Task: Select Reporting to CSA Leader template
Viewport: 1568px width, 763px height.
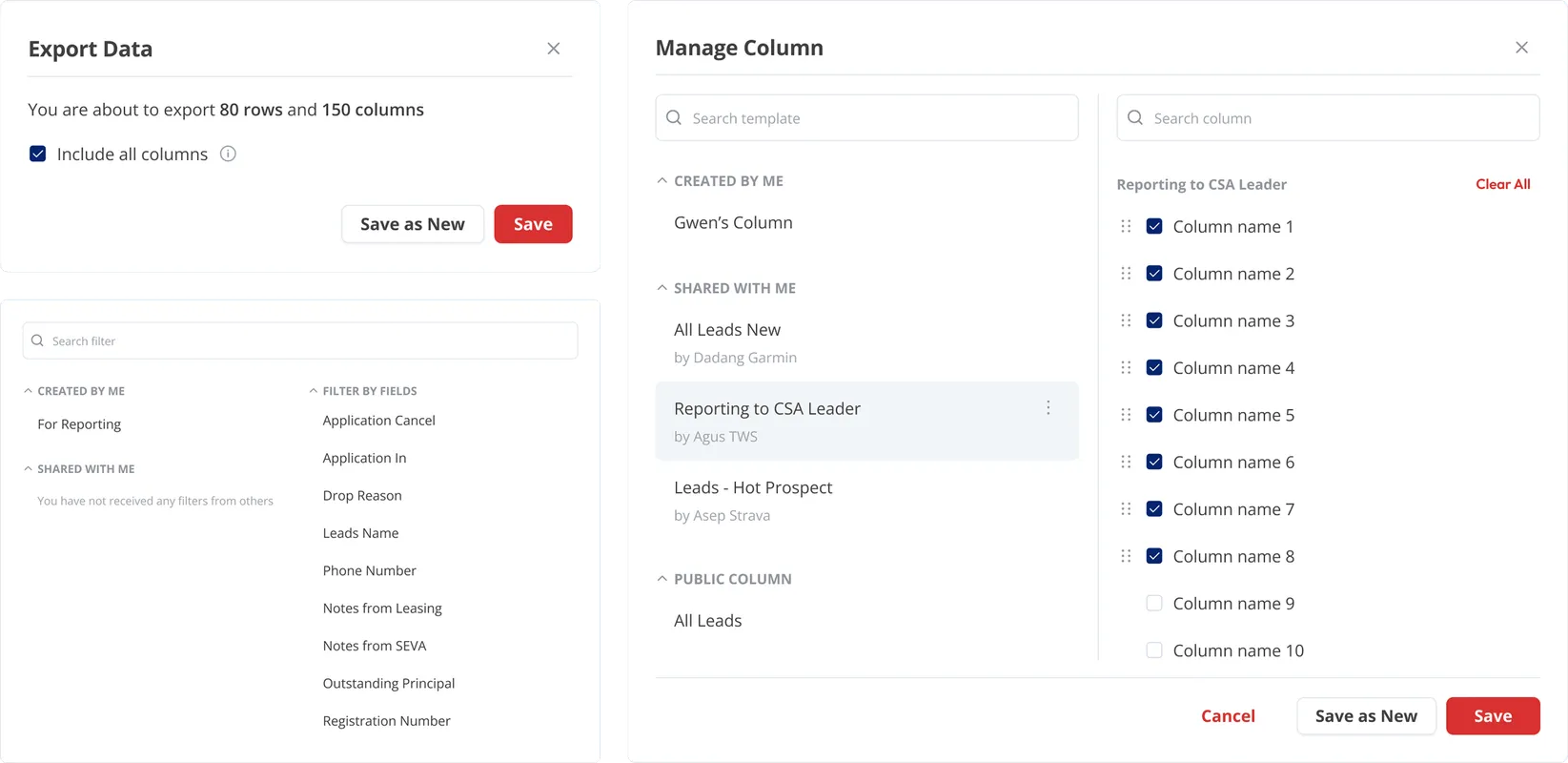Action: tap(866, 421)
